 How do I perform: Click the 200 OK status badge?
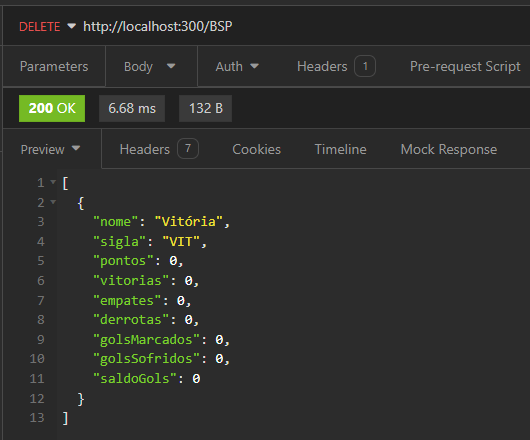[52, 108]
